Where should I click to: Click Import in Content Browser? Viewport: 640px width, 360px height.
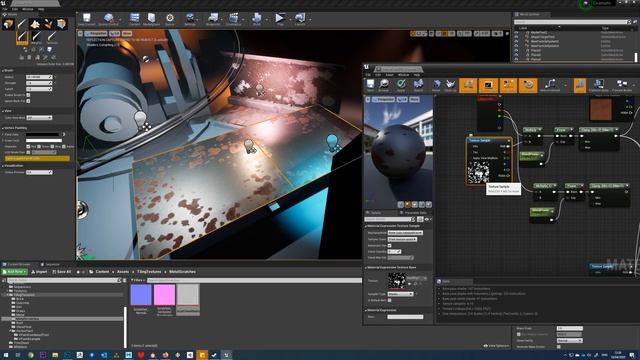pos(39,271)
